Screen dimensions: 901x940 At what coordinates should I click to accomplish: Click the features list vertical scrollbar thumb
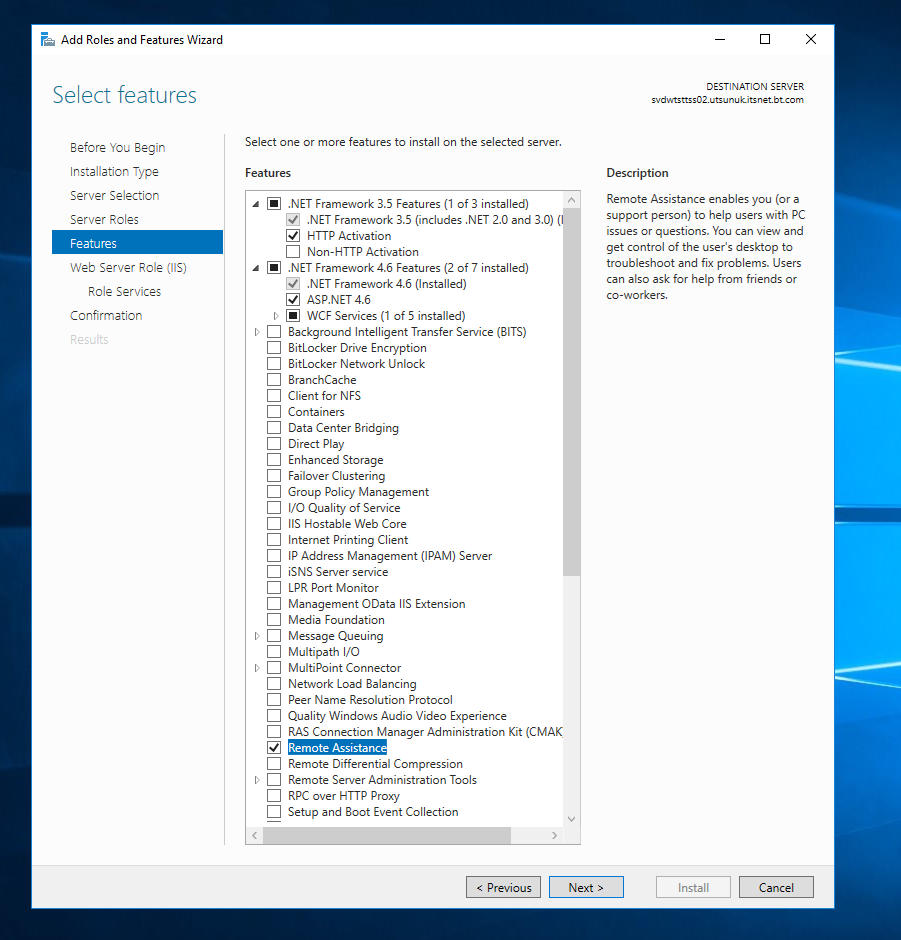click(x=571, y=392)
